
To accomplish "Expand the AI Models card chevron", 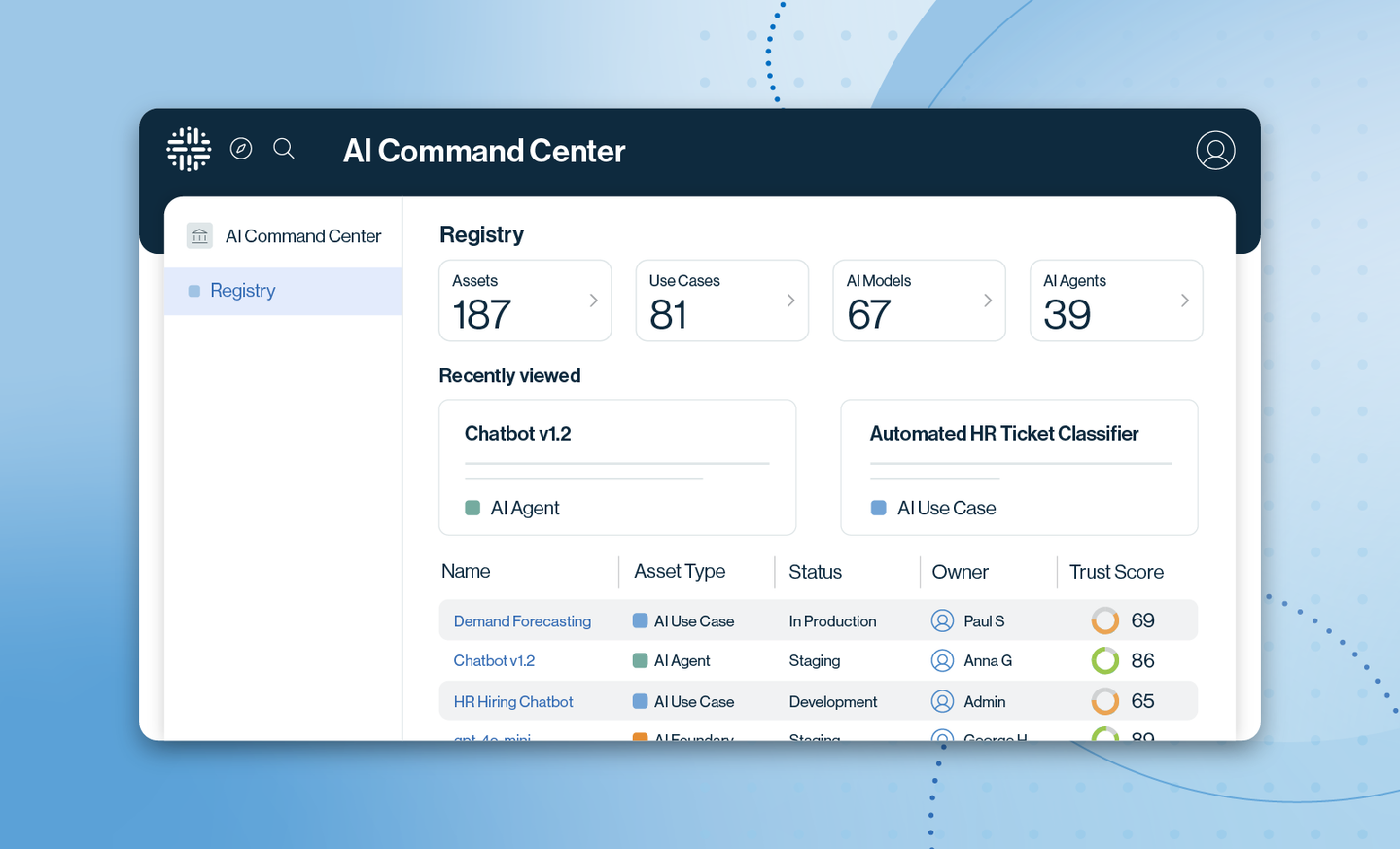I will (988, 301).
